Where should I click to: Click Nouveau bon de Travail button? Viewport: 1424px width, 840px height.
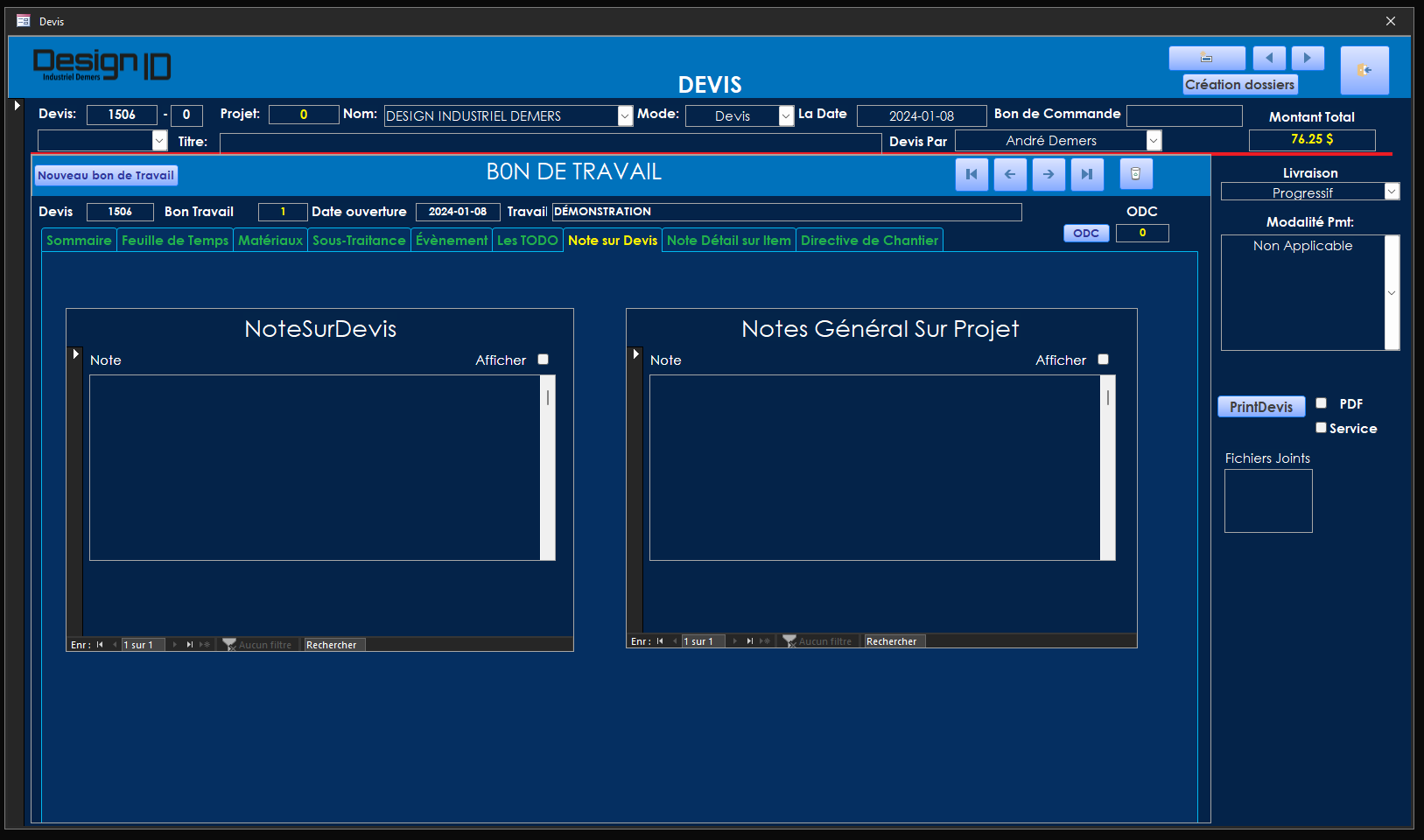(106, 176)
